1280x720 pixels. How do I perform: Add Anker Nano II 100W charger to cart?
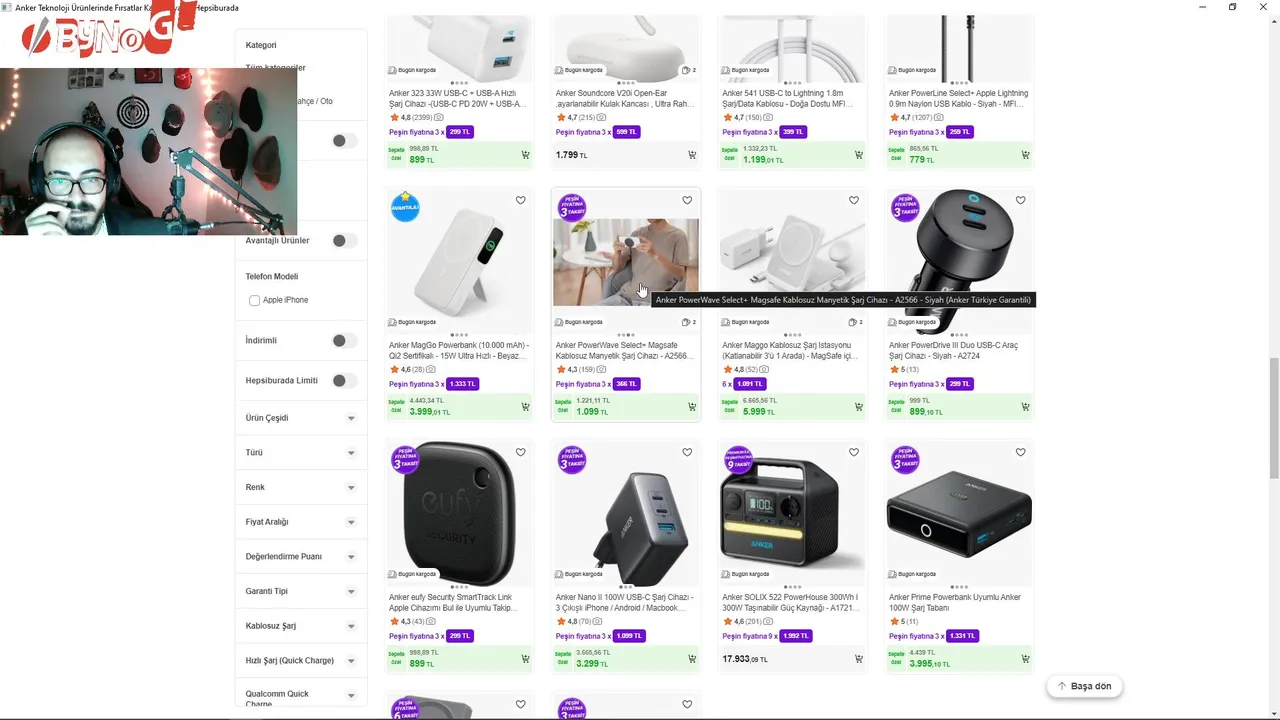tap(691, 659)
